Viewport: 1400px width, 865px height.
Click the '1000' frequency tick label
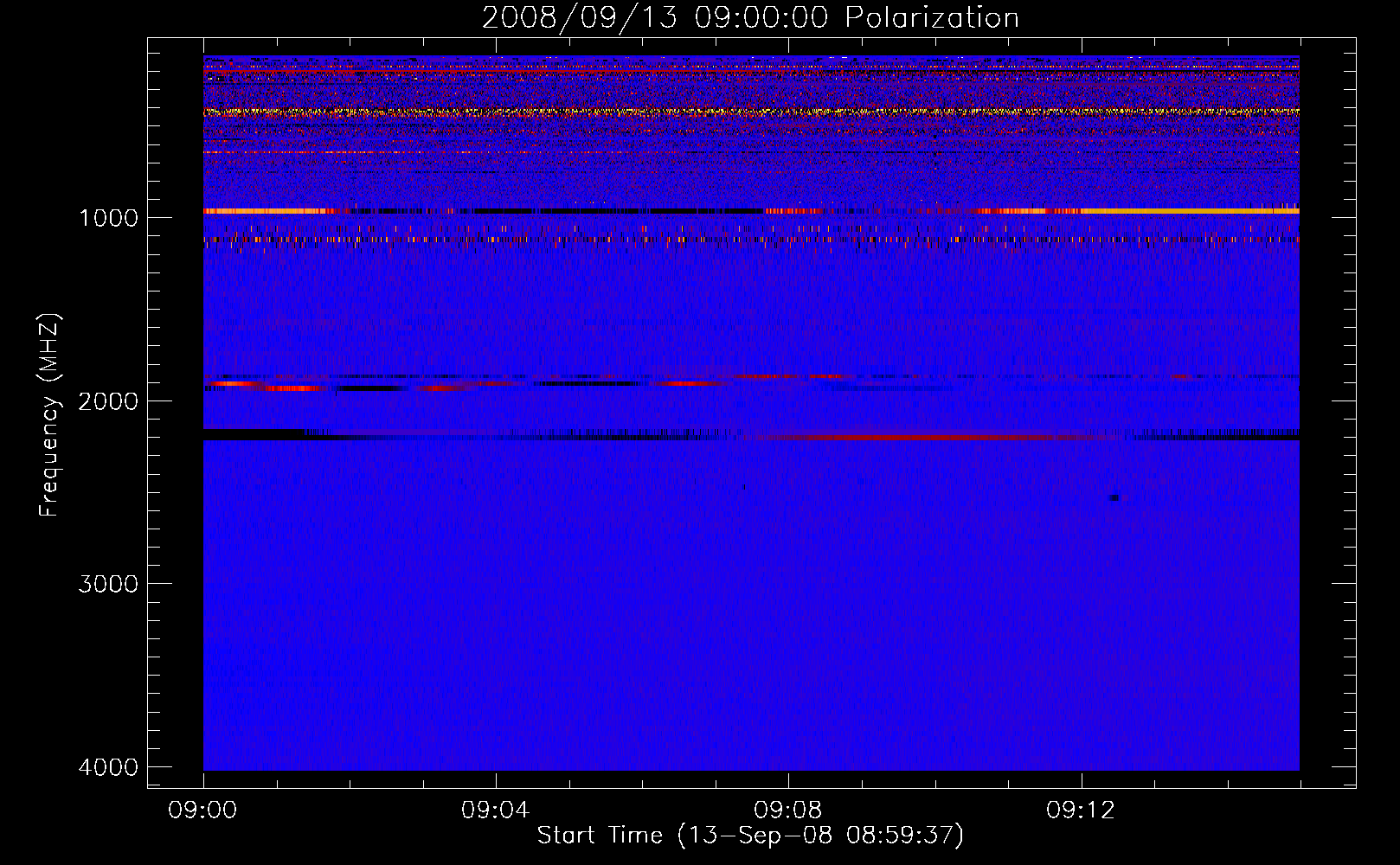[x=108, y=217]
